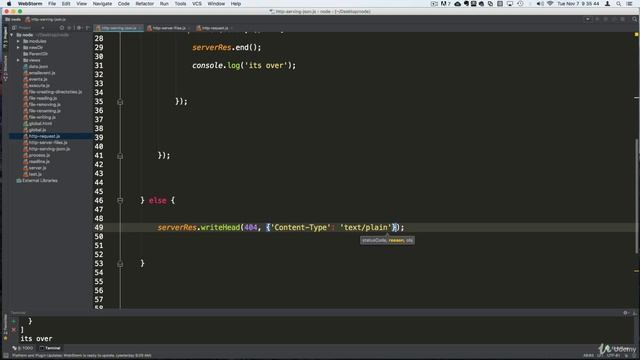This screenshot has height=360, width=640.
Task: Open the Refactor menu
Action: [144, 4]
